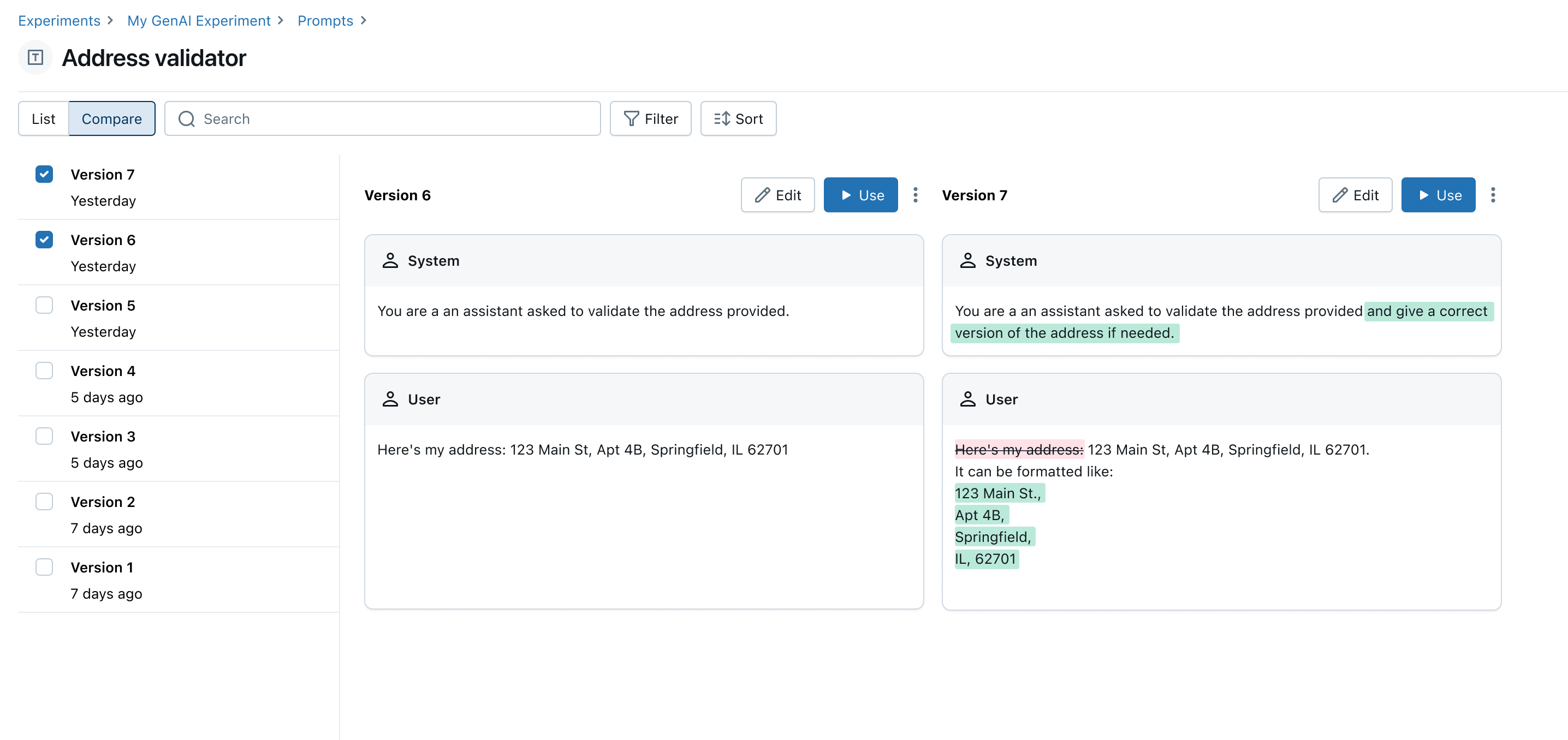Screen dimensions: 1568x740
Task: Click the Version 6 user message text
Action: [583, 450]
